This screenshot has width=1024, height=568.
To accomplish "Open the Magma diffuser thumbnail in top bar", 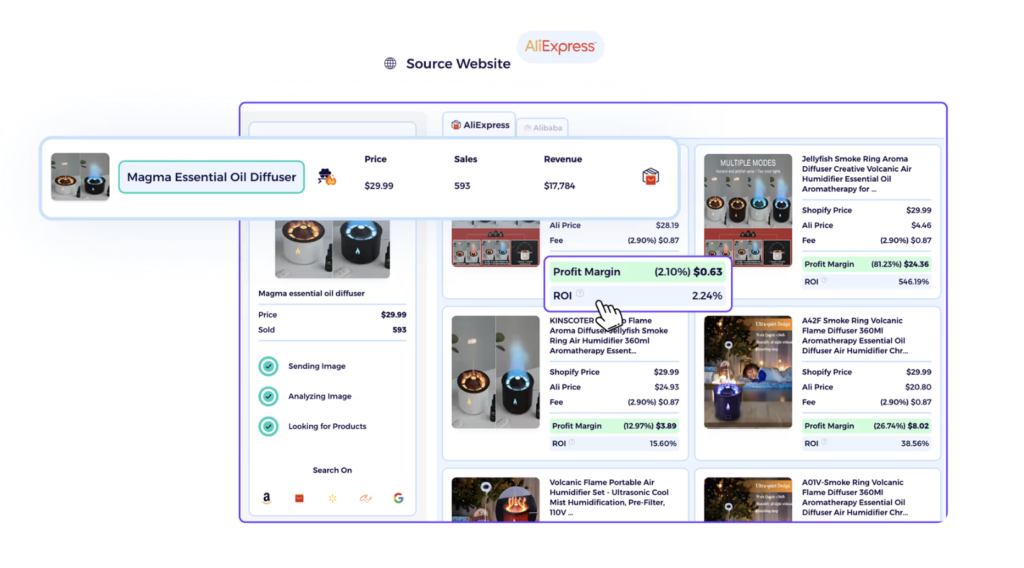I will coord(80,176).
